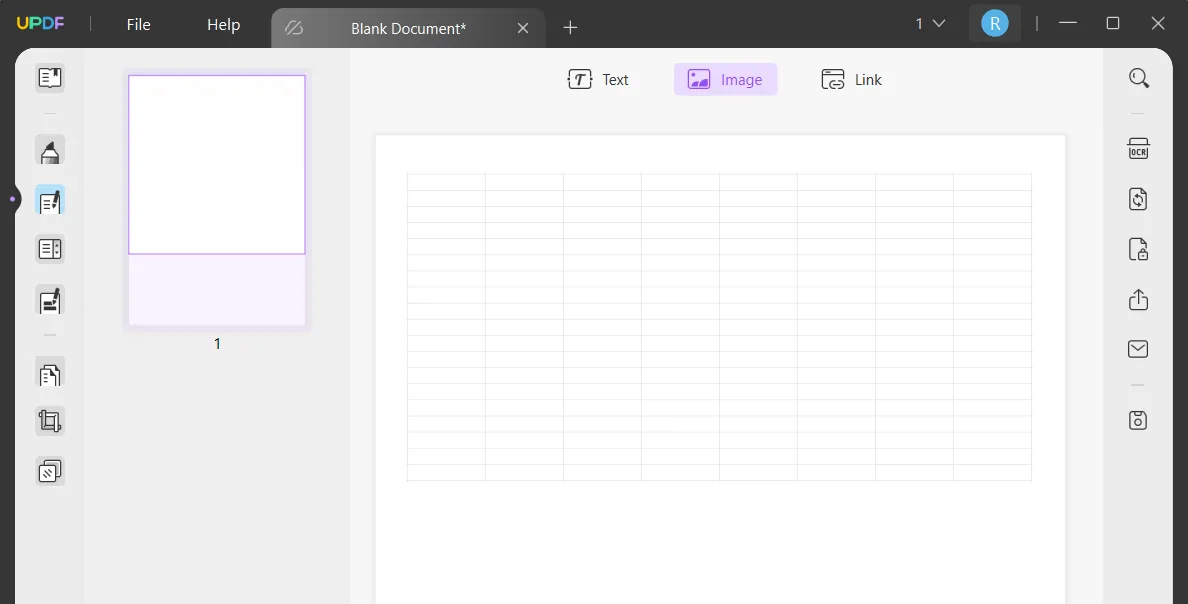The width and height of the screenshot is (1188, 604).
Task: Open the user account avatar R
Action: point(995,23)
